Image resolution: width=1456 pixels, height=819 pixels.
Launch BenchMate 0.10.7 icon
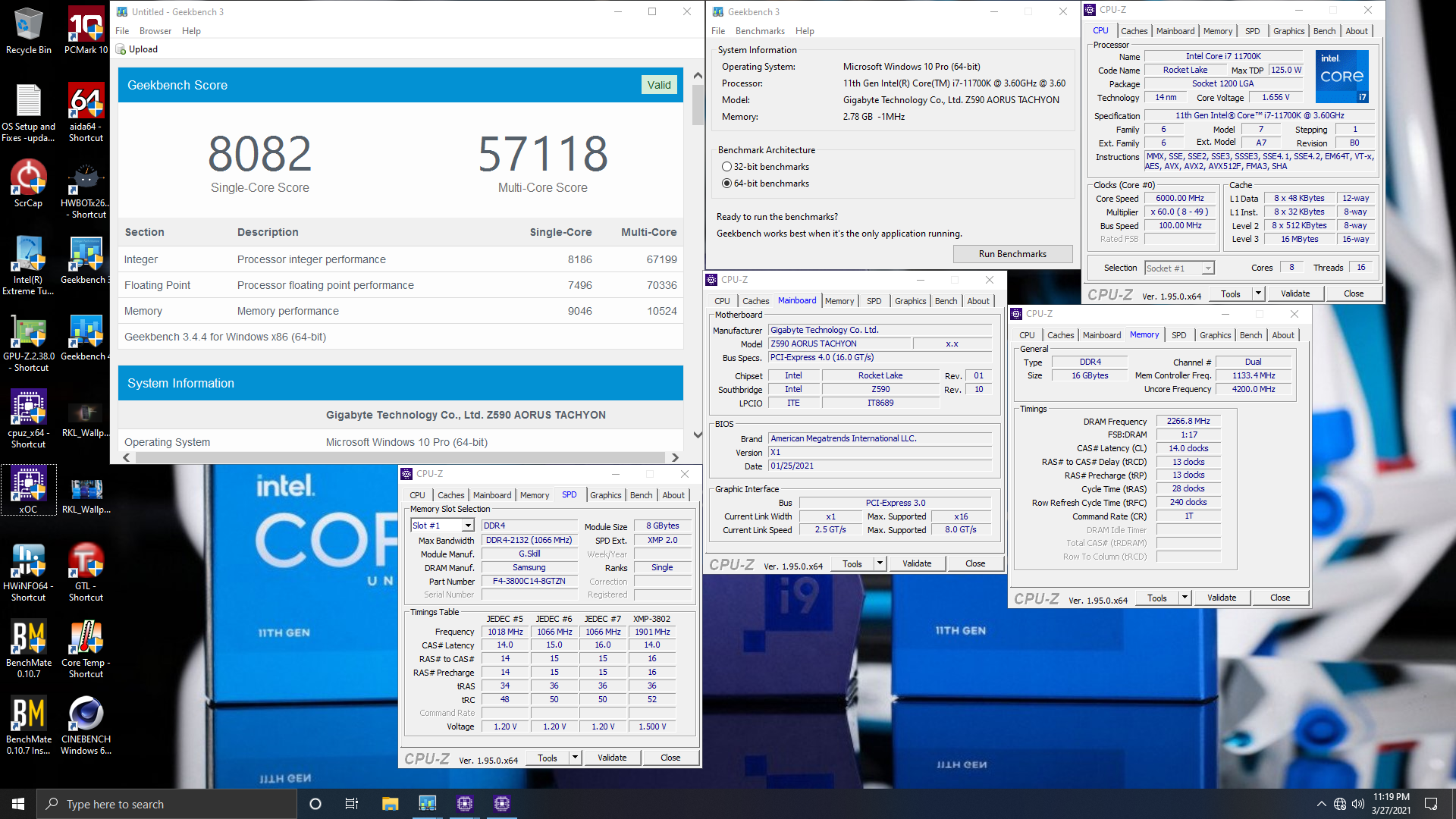coord(29,649)
